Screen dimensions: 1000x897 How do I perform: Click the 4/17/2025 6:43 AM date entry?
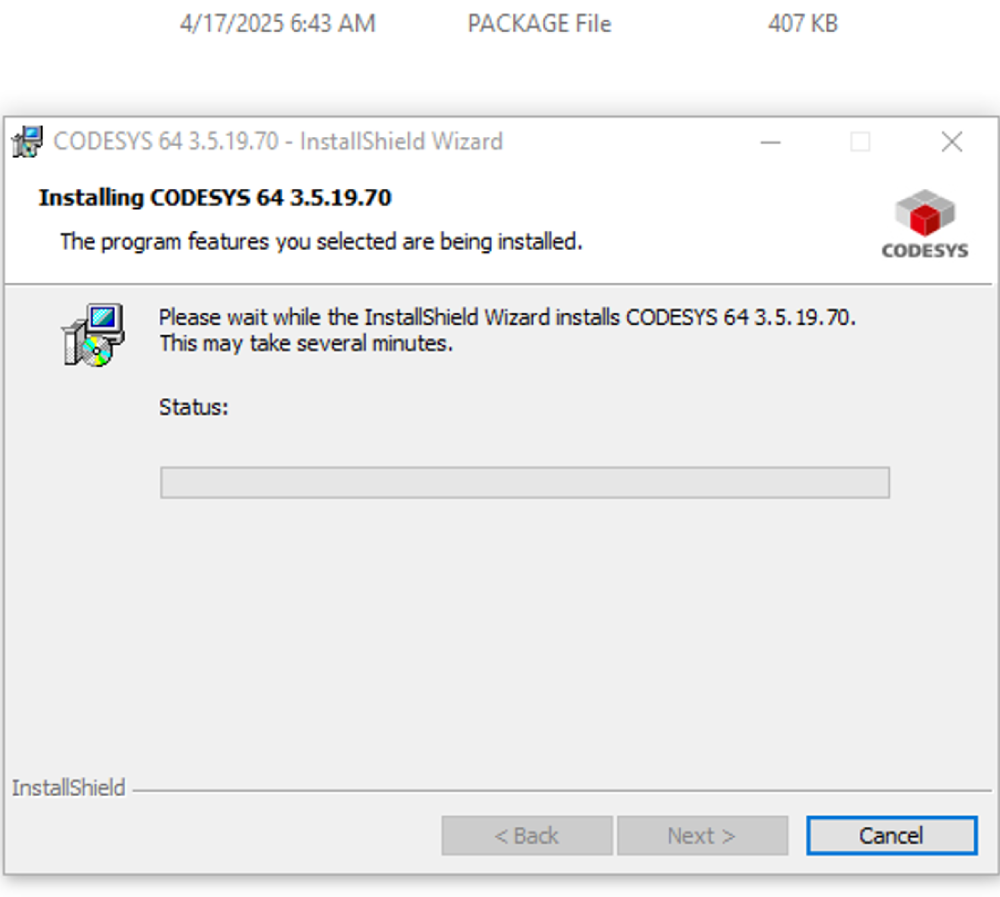[x=277, y=24]
